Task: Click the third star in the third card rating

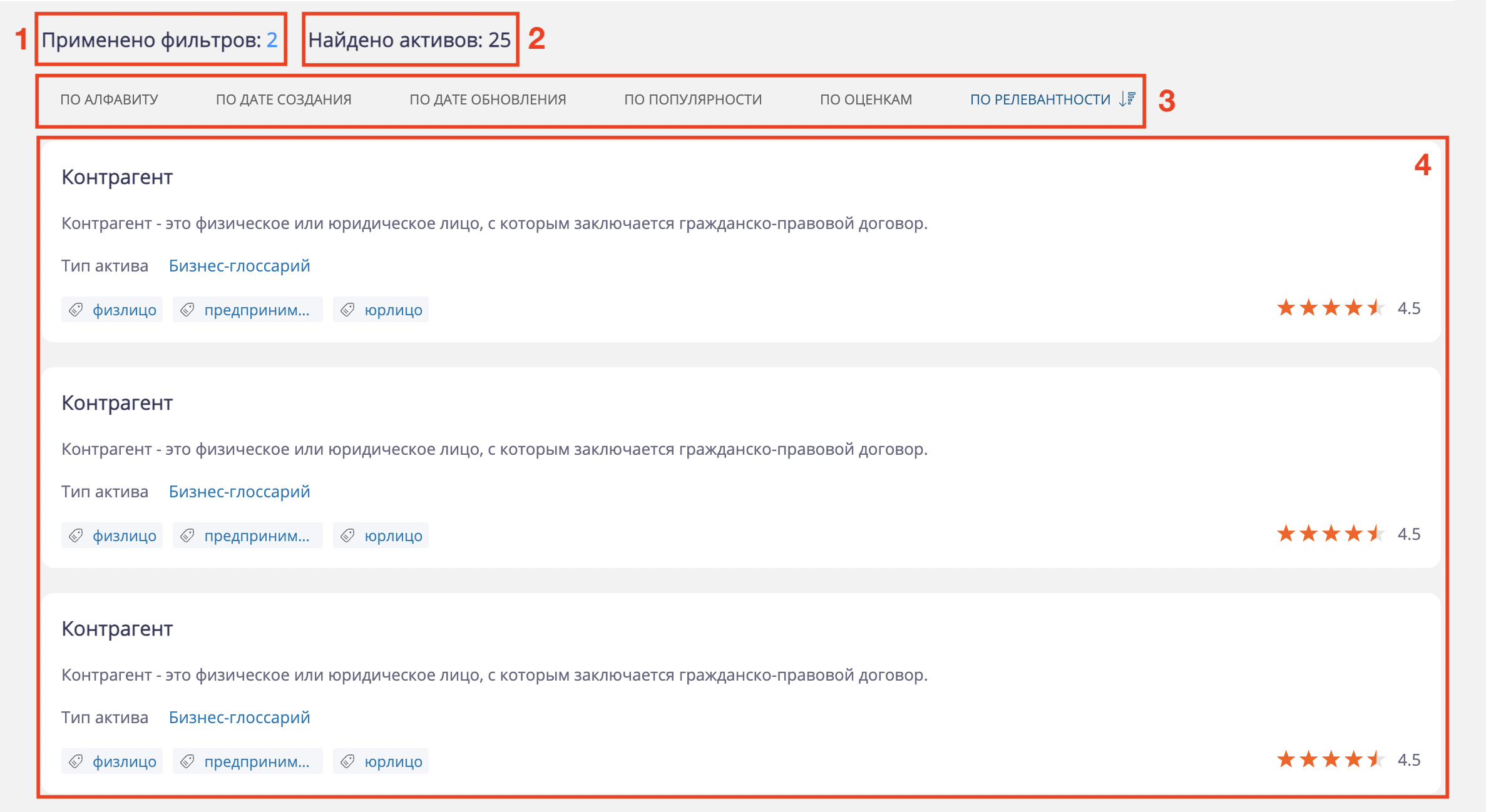Action: pyautogui.click(x=1331, y=759)
